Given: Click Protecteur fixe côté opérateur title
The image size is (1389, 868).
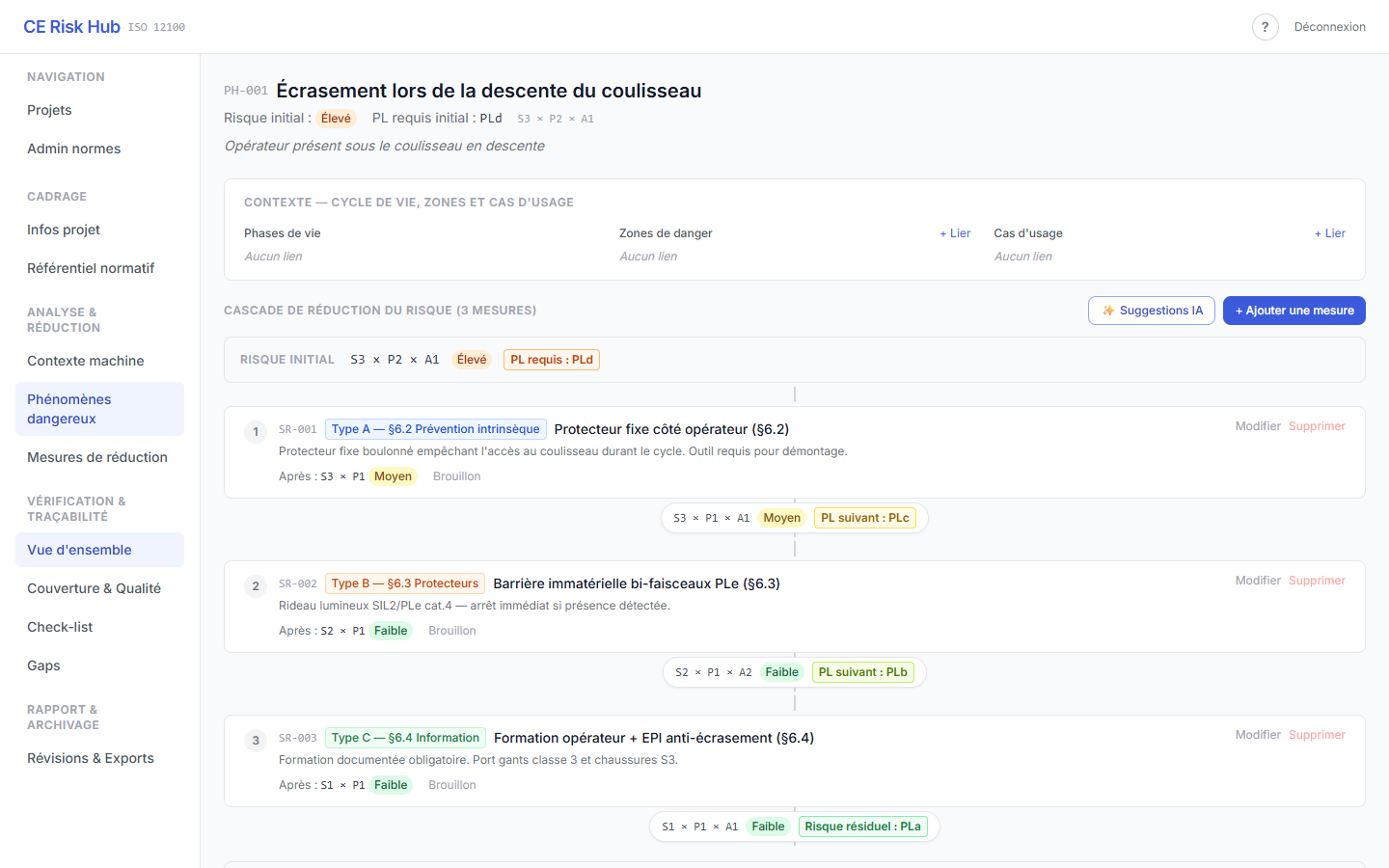Looking at the screenshot, I should pyautogui.click(x=671, y=429).
